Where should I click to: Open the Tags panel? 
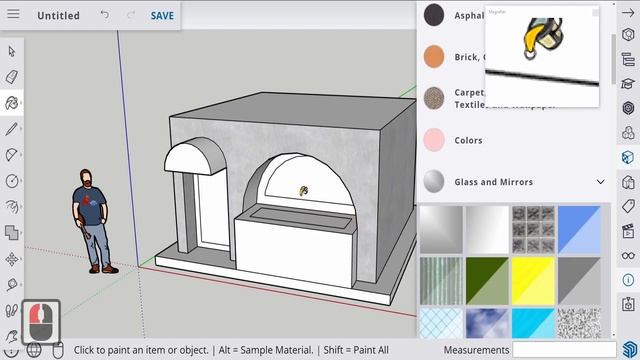pos(628,207)
